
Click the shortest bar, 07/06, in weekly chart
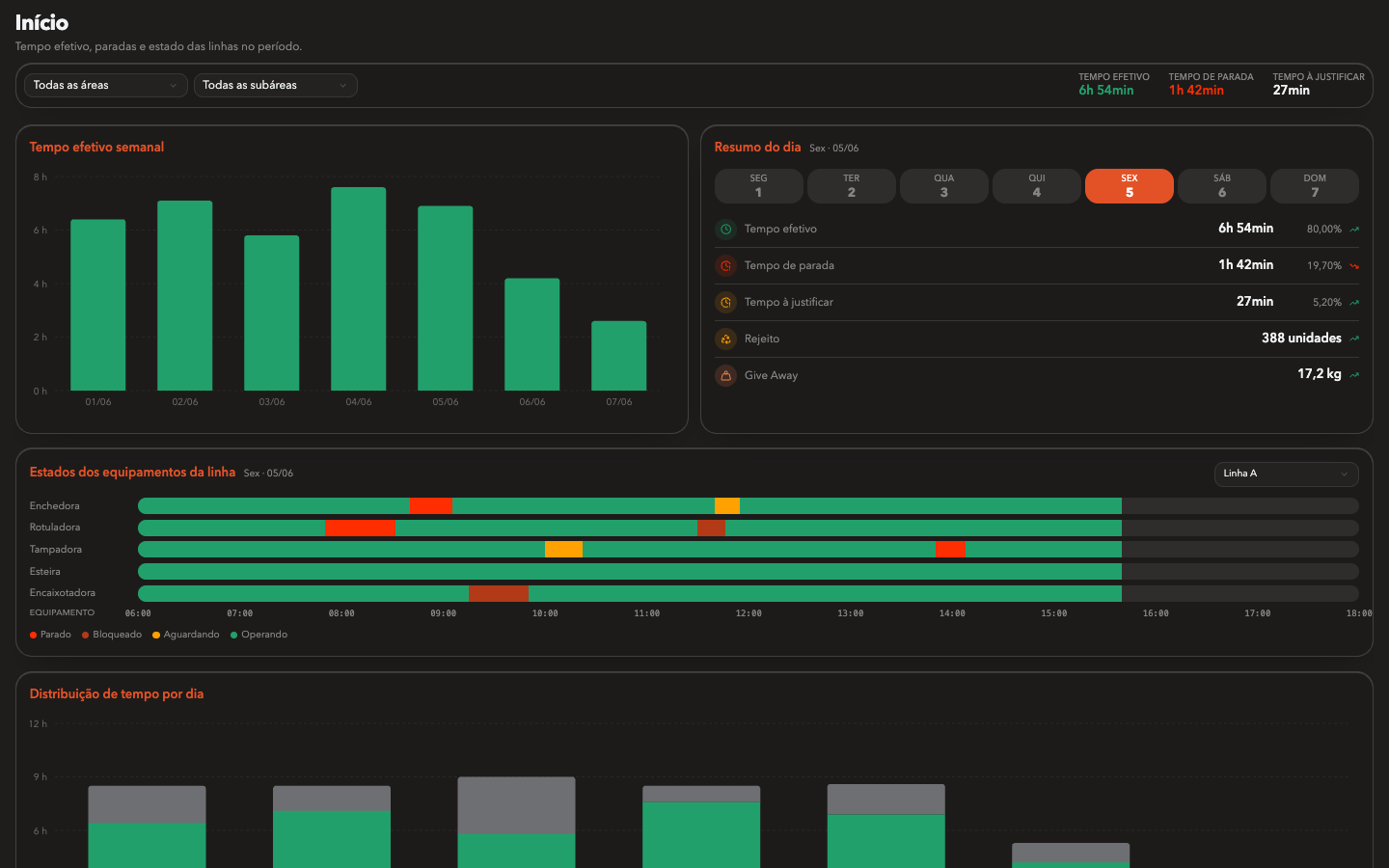(x=619, y=356)
